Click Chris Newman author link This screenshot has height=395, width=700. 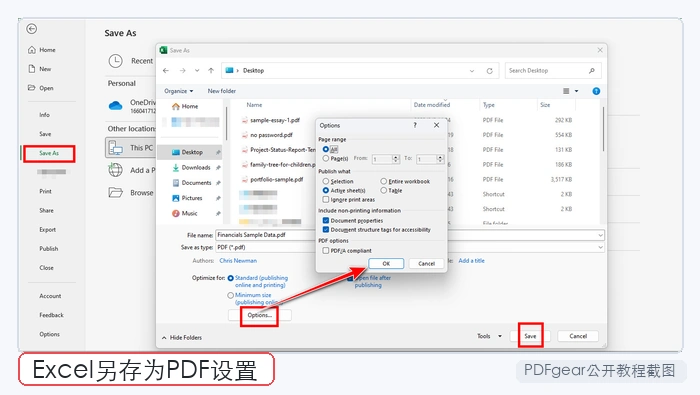[238, 261]
